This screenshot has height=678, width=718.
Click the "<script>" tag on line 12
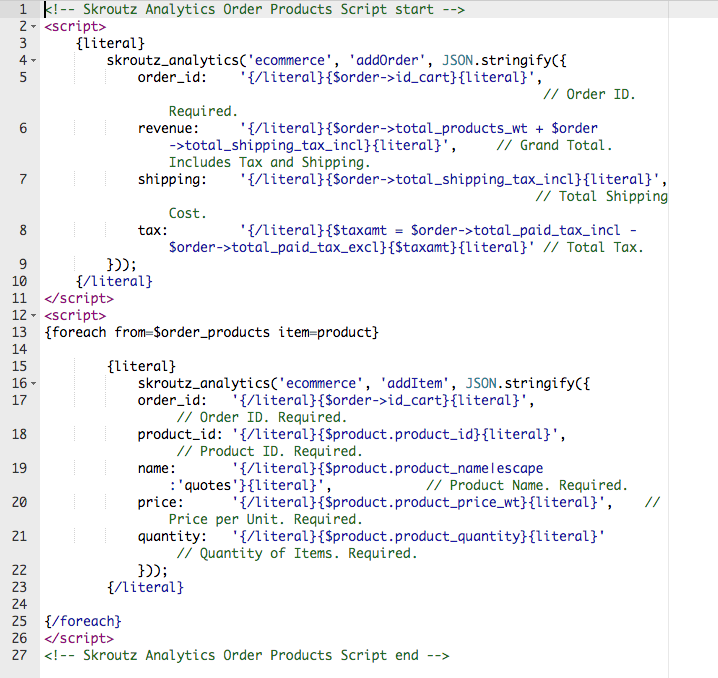tap(75, 315)
